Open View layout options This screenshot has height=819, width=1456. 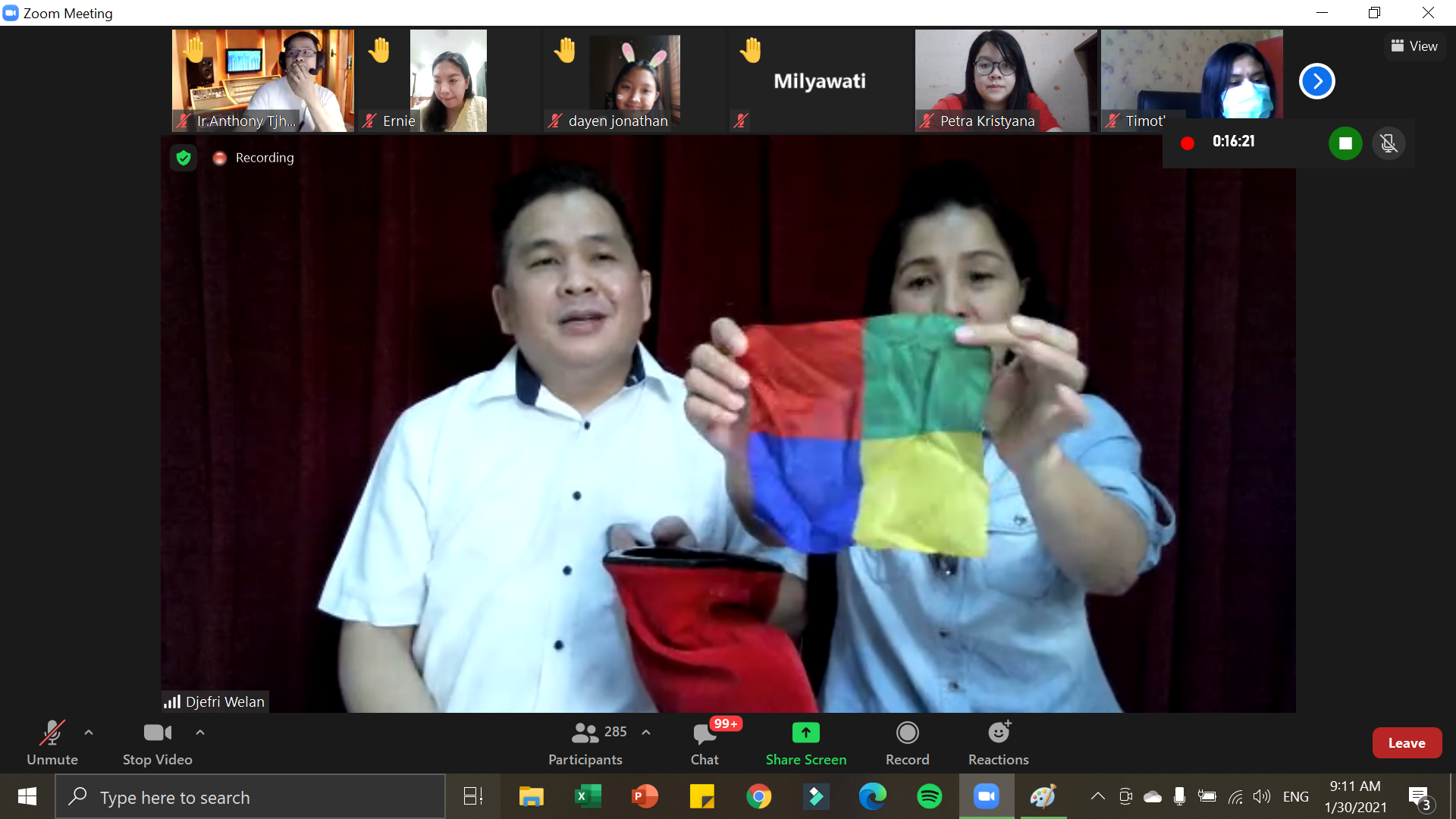pos(1414,46)
